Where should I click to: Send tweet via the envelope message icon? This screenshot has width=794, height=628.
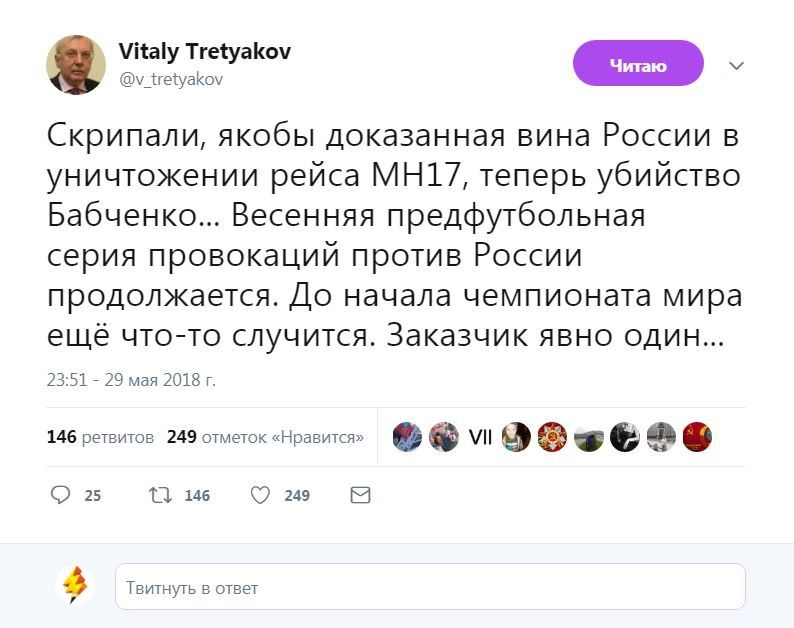pyautogui.click(x=361, y=495)
